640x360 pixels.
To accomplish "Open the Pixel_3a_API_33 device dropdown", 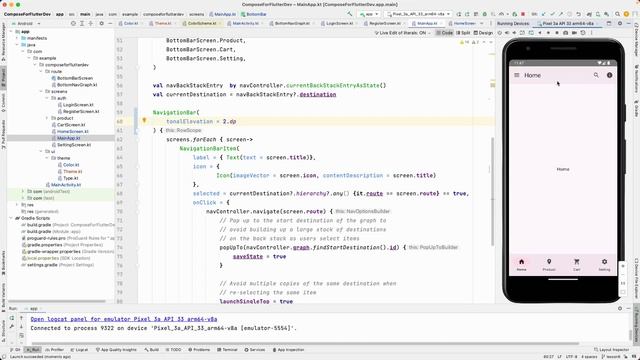I will 419,14.
